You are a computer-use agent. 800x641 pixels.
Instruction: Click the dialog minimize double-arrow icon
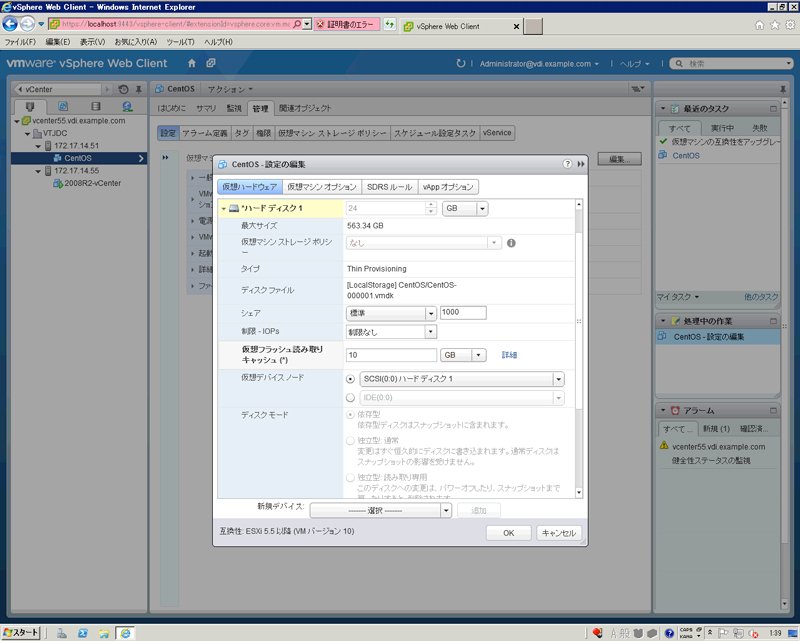(x=581, y=164)
